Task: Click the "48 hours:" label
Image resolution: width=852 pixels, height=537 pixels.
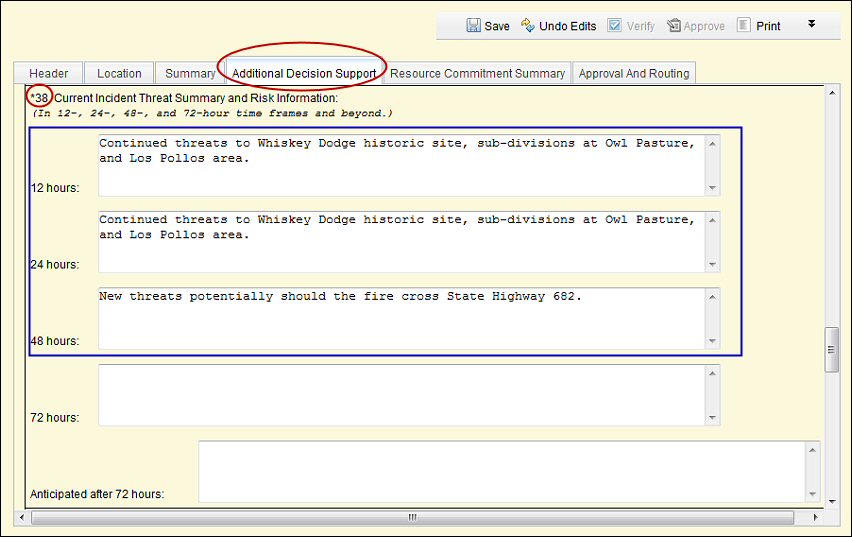Action: pos(55,341)
